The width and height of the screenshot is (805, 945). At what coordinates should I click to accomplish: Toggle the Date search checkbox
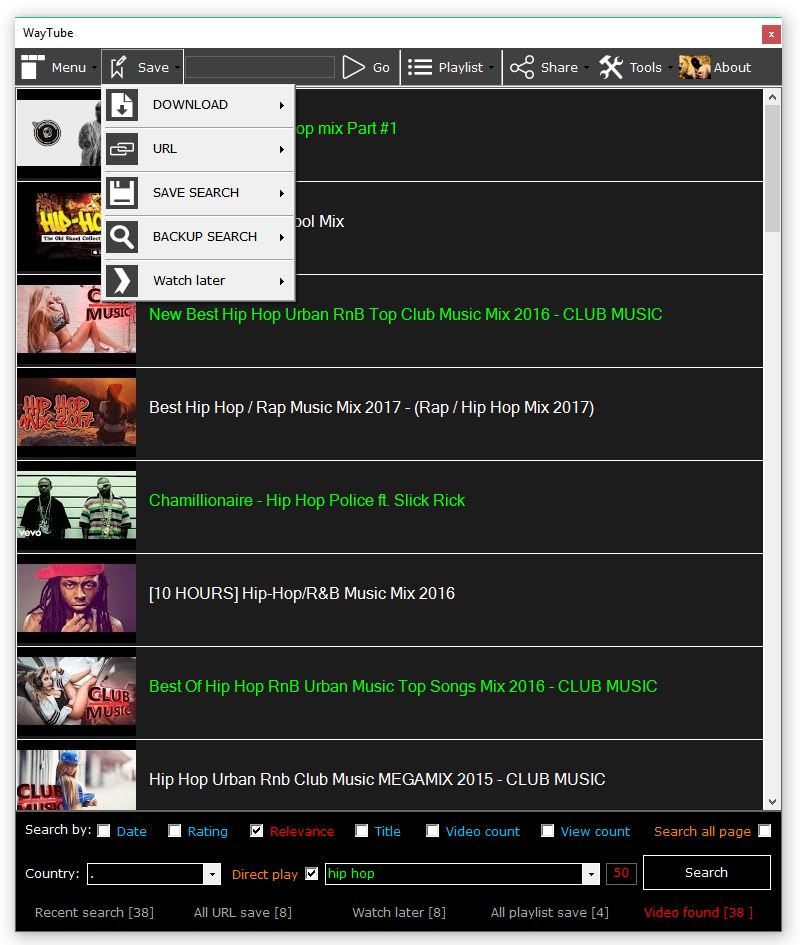(x=104, y=831)
